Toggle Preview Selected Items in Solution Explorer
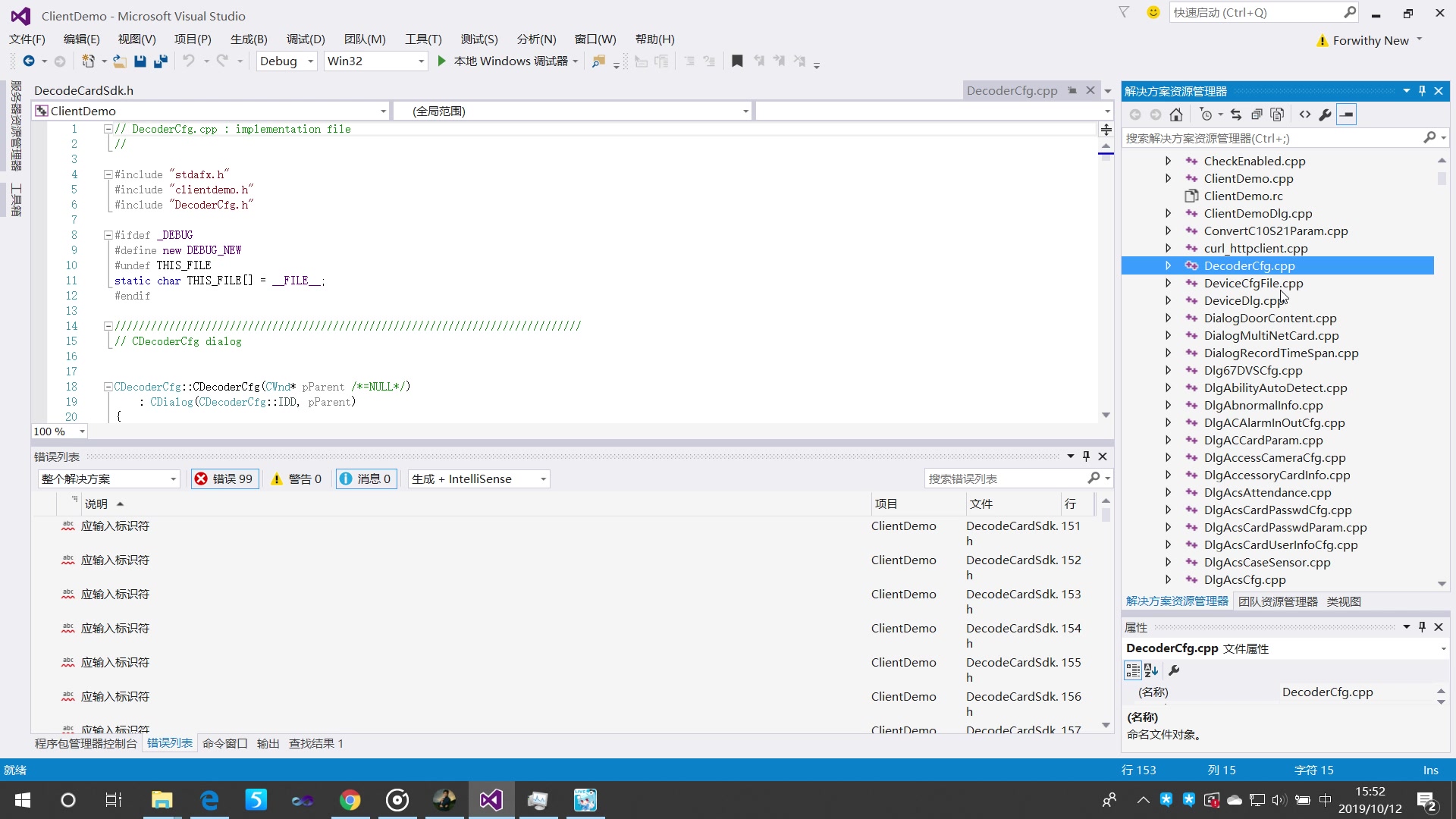 click(x=1347, y=115)
